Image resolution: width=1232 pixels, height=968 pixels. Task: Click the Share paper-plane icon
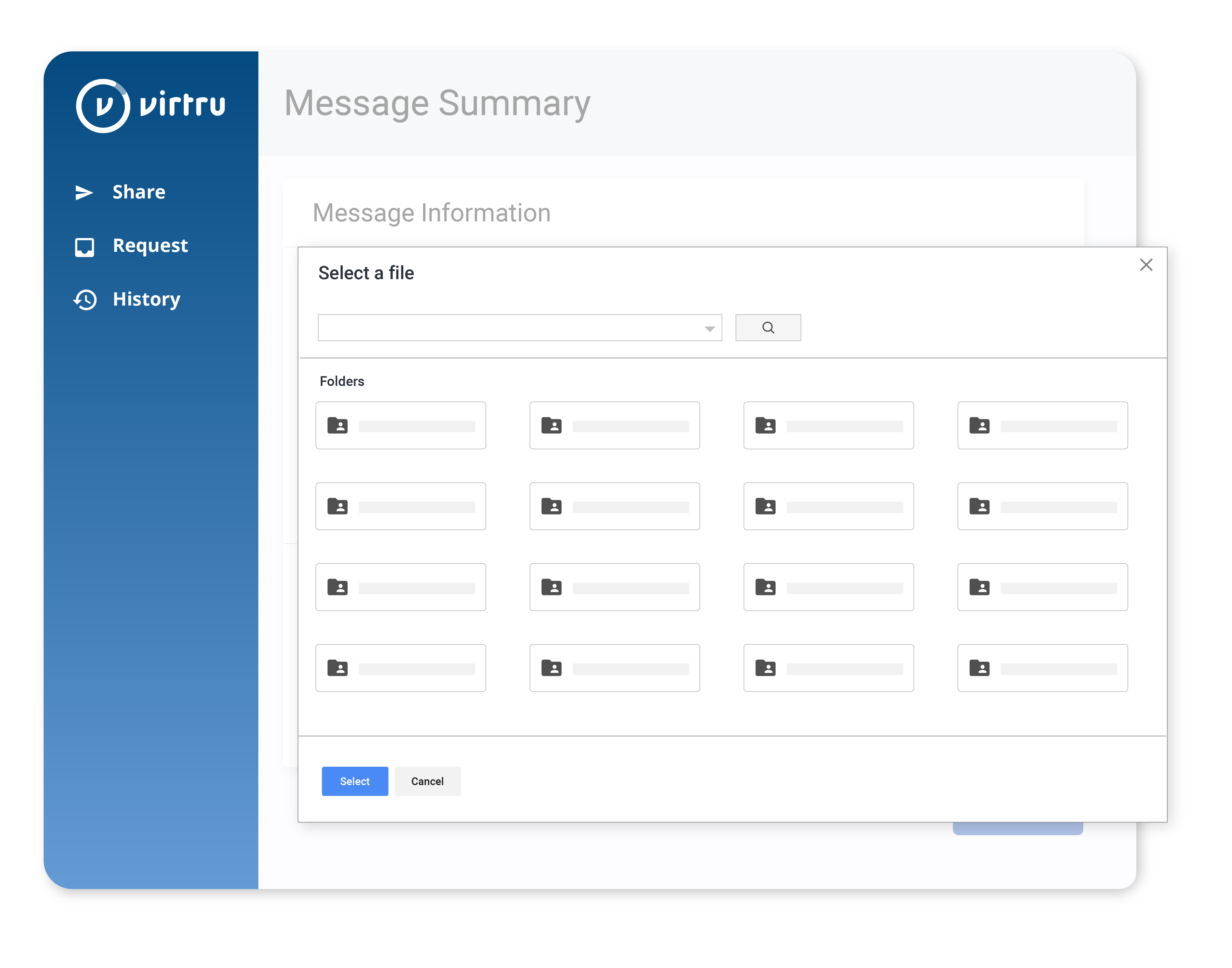(84, 193)
